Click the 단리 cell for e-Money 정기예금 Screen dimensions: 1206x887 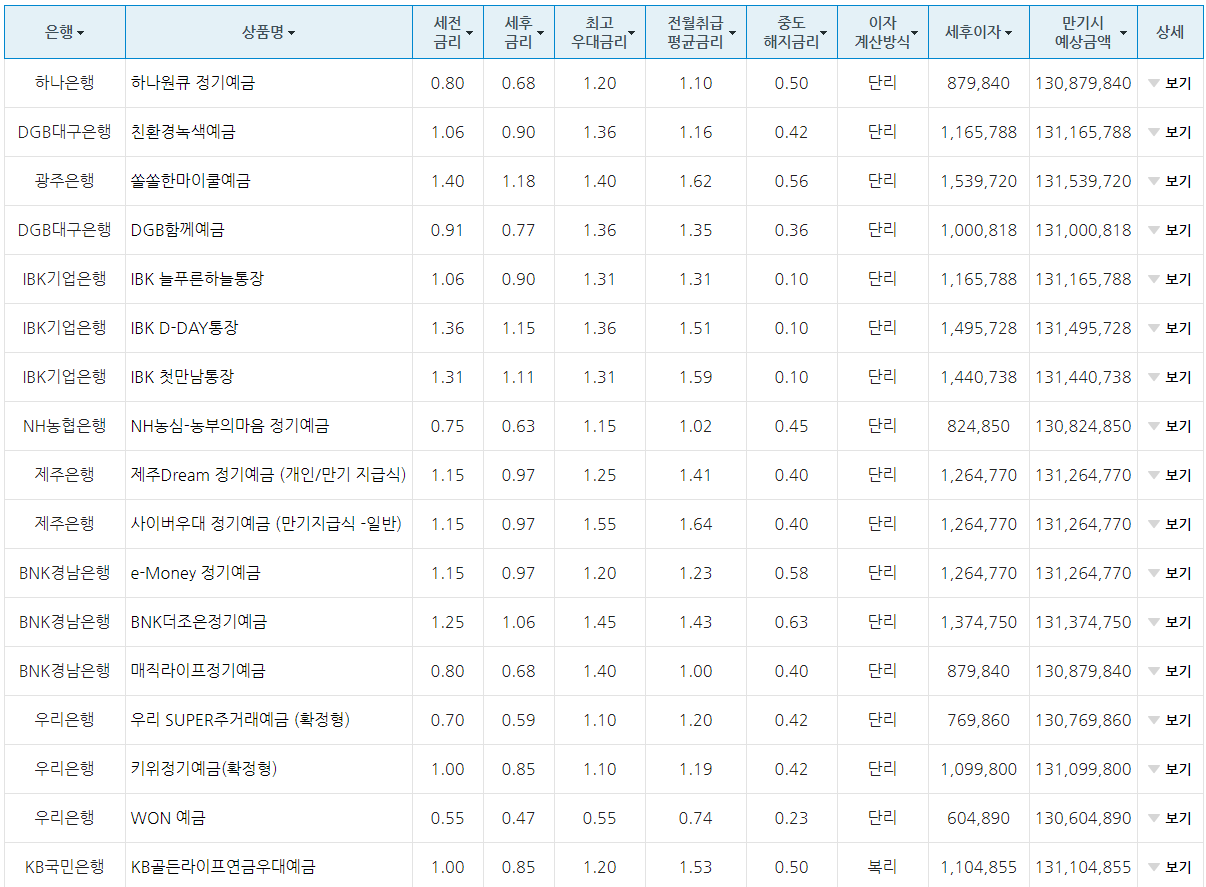(x=883, y=573)
